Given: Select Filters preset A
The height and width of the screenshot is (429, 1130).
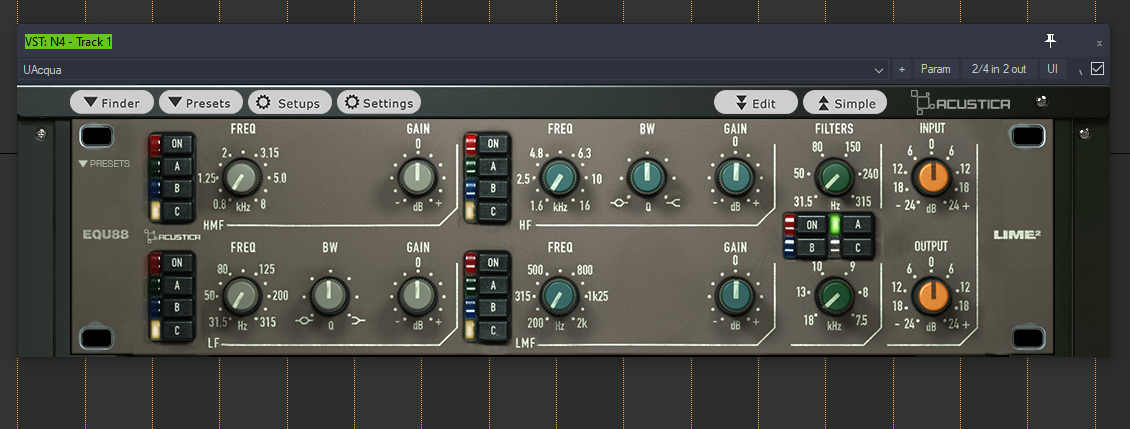Looking at the screenshot, I should (x=858, y=224).
